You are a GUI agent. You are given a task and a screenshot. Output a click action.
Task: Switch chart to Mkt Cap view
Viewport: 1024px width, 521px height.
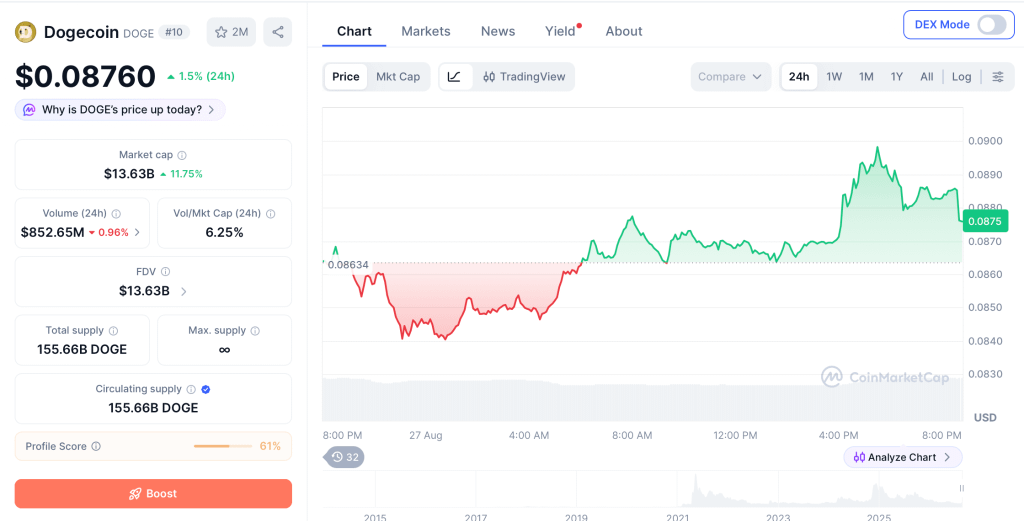click(x=398, y=76)
